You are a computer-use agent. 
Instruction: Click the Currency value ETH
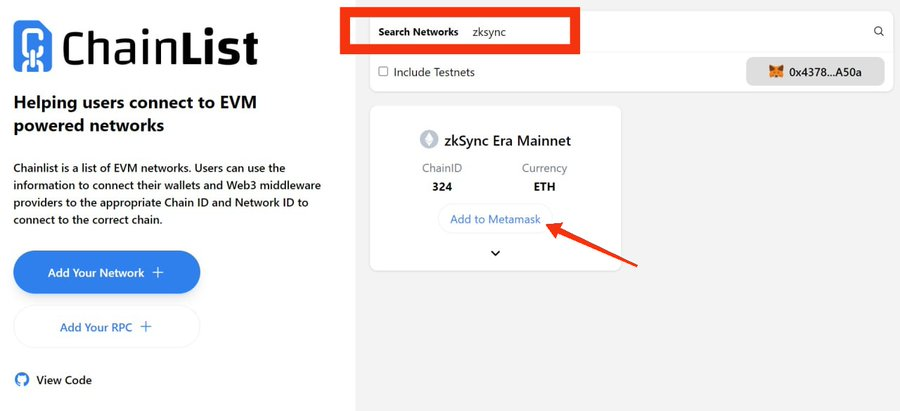tap(544, 187)
